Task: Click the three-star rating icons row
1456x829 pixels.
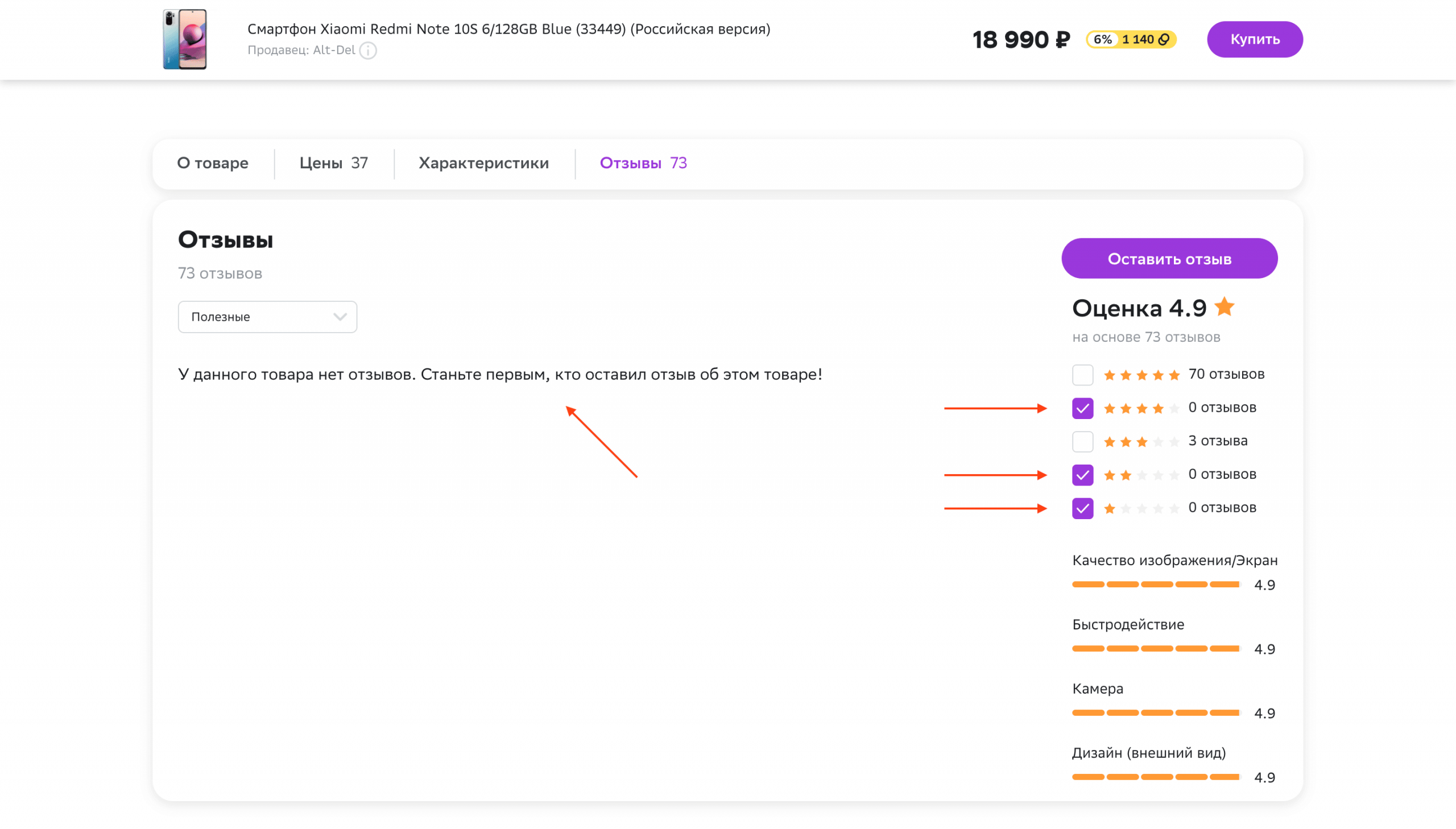Action: [x=1141, y=441]
